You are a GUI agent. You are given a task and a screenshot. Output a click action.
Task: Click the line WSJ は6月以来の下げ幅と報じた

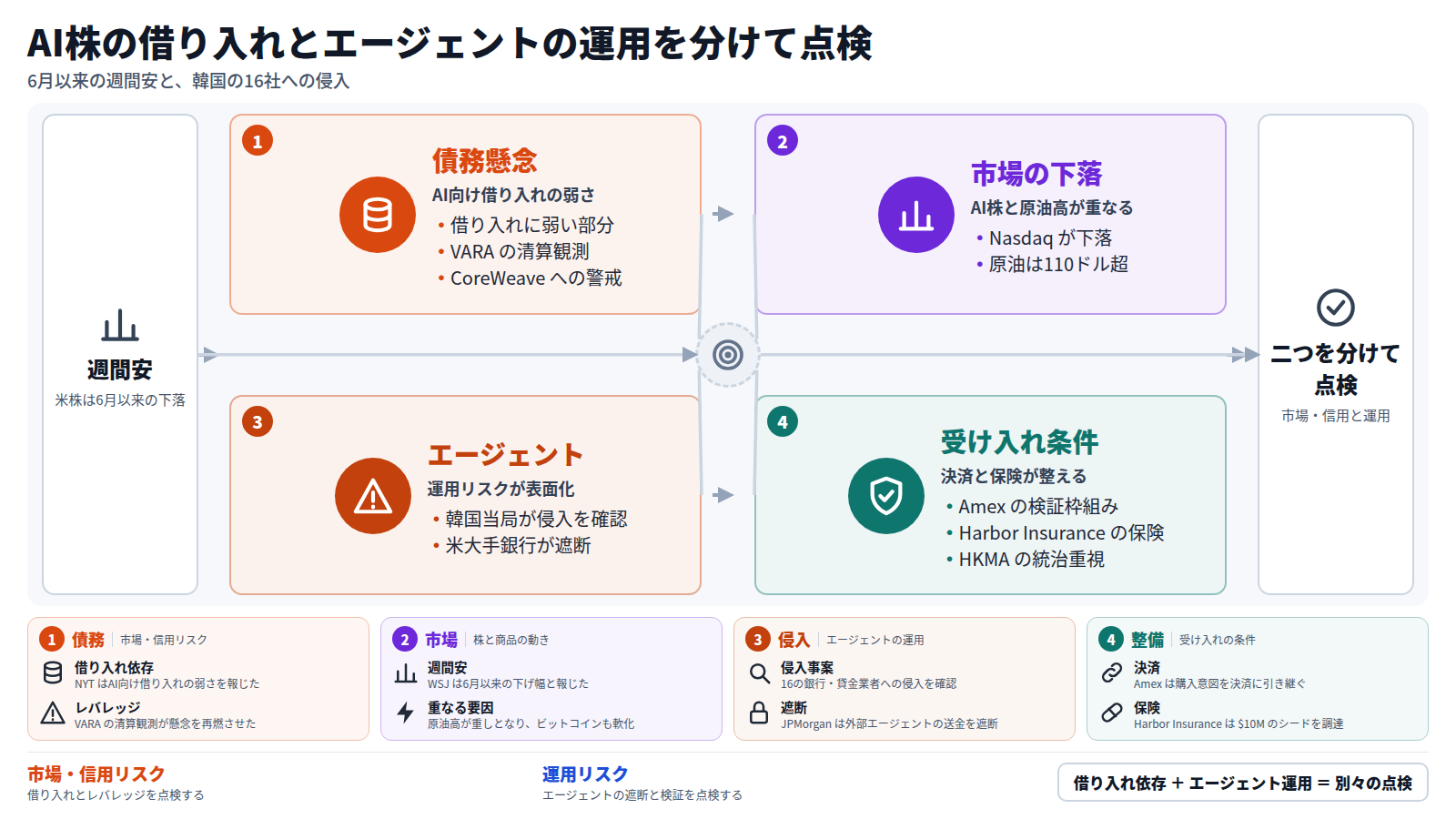(508, 683)
